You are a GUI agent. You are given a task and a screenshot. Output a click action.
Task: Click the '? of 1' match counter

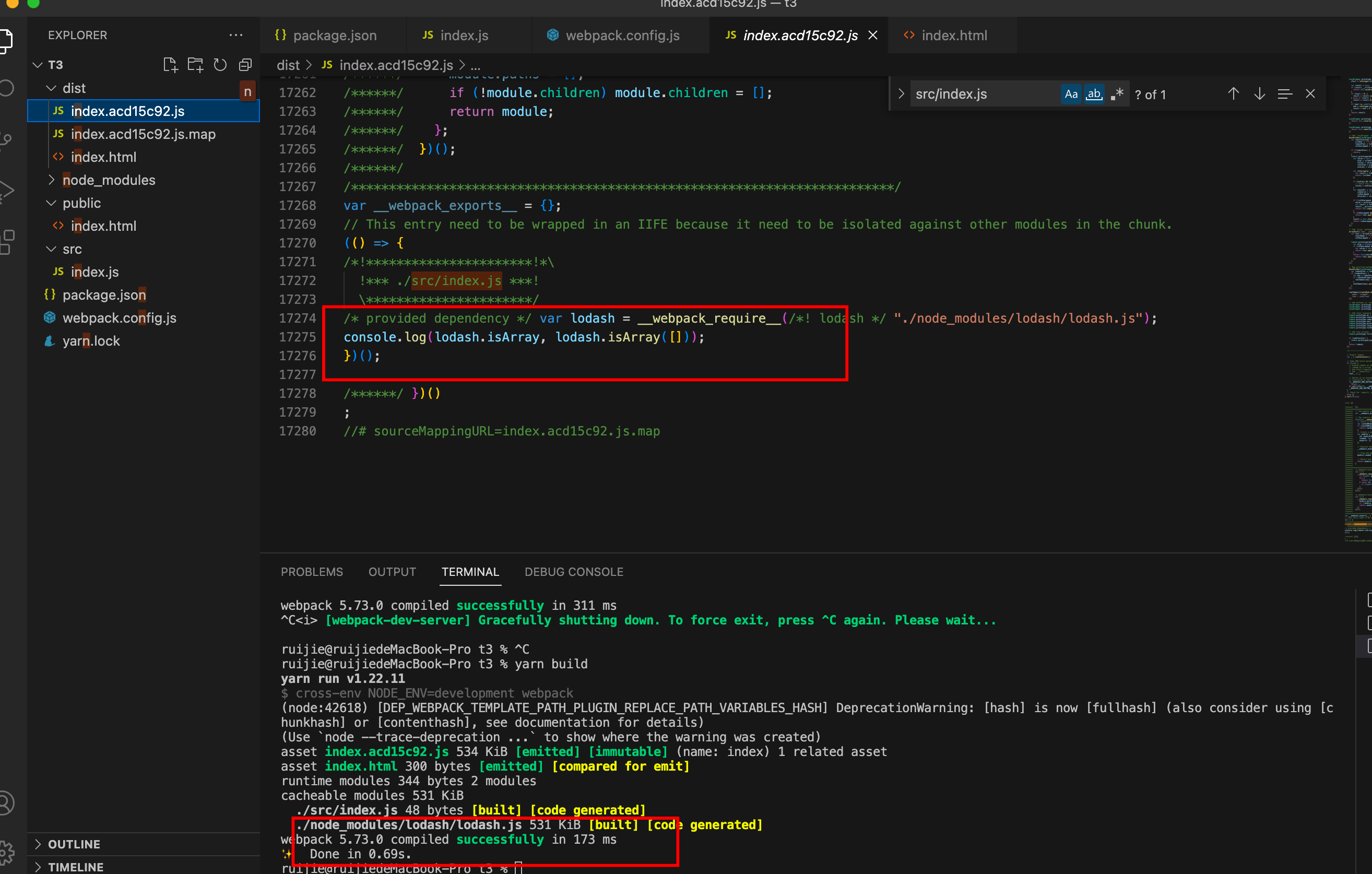tap(1150, 95)
